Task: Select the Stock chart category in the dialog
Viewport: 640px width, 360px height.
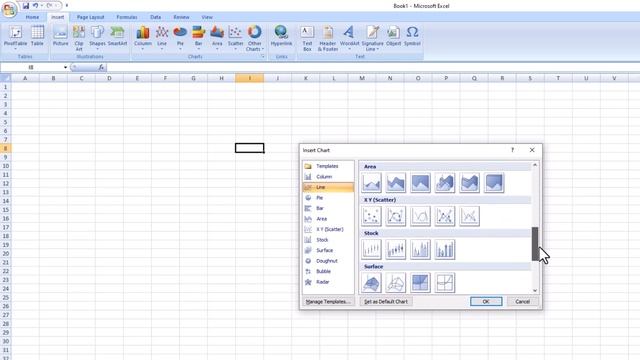Action: 328,240
